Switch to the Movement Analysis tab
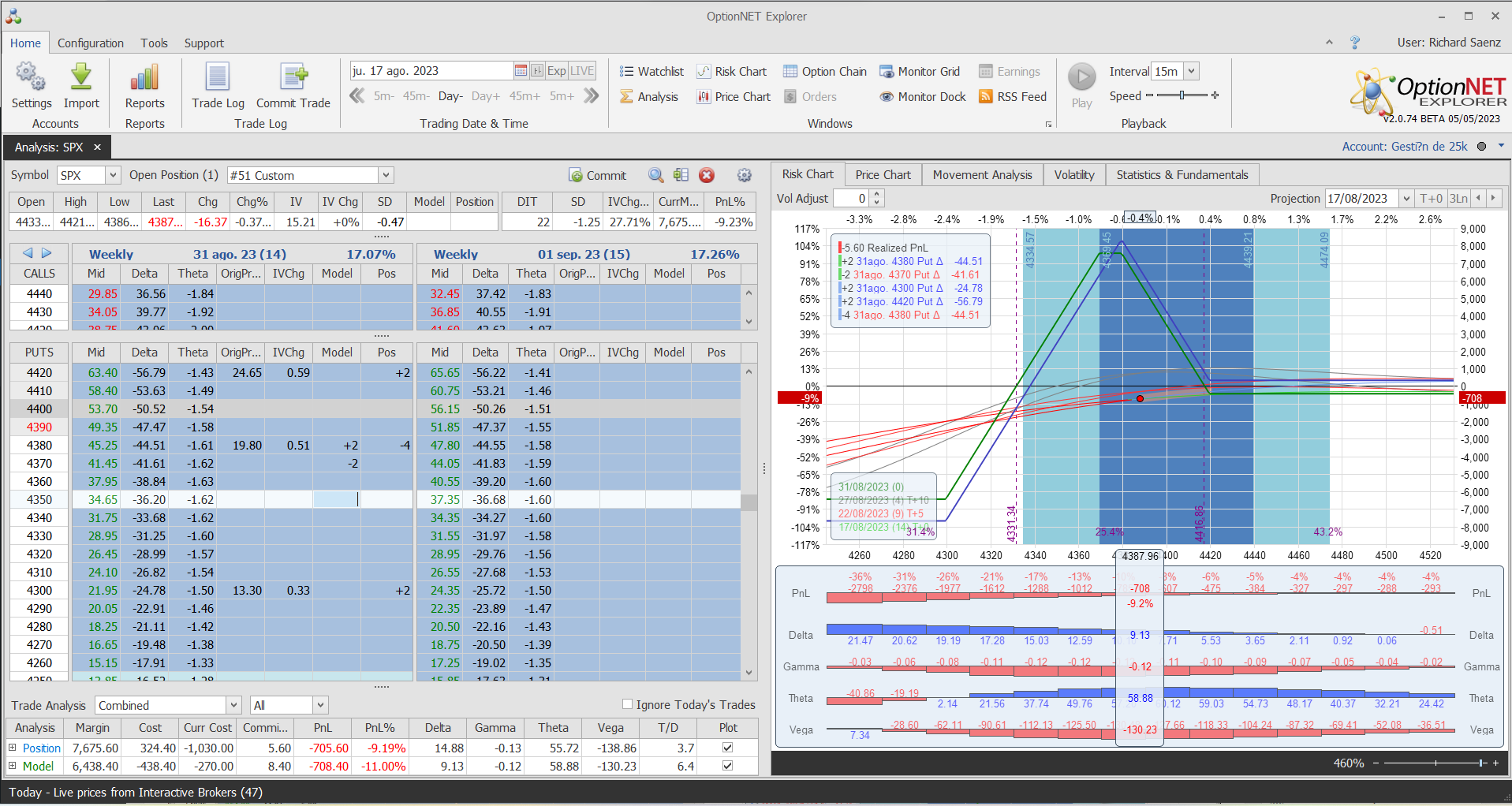Image resolution: width=1512 pixels, height=806 pixels. (x=982, y=175)
